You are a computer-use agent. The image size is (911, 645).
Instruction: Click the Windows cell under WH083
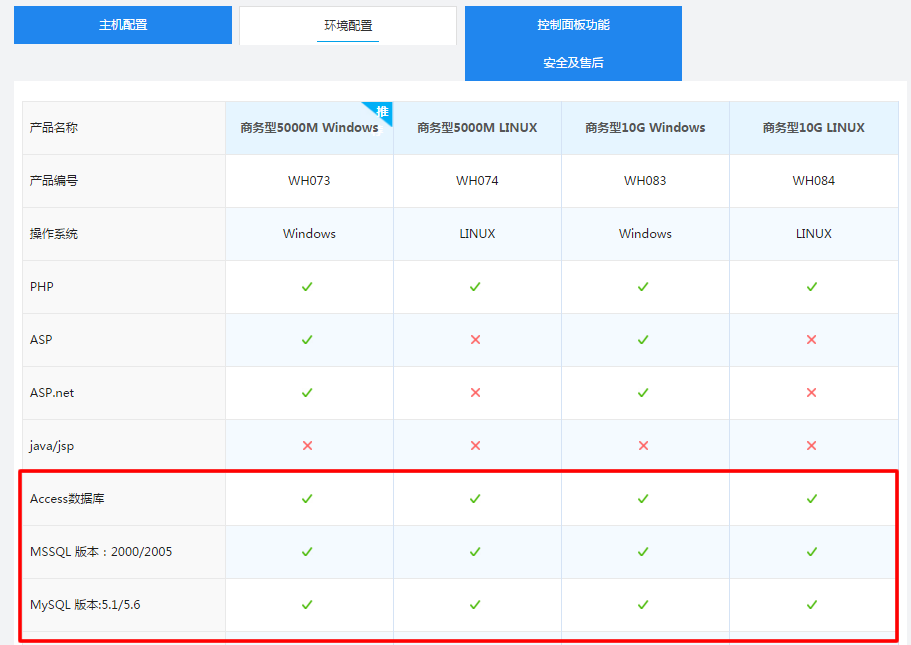[x=644, y=233]
